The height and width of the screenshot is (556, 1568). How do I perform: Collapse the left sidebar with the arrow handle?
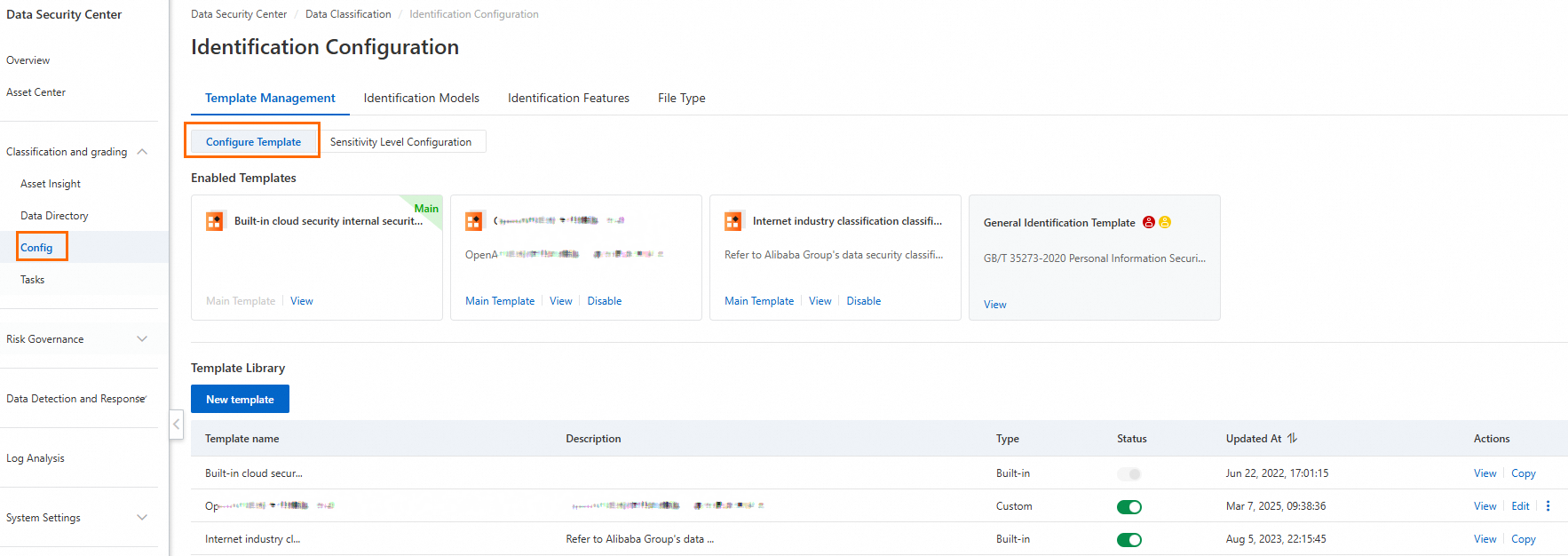pyautogui.click(x=177, y=425)
